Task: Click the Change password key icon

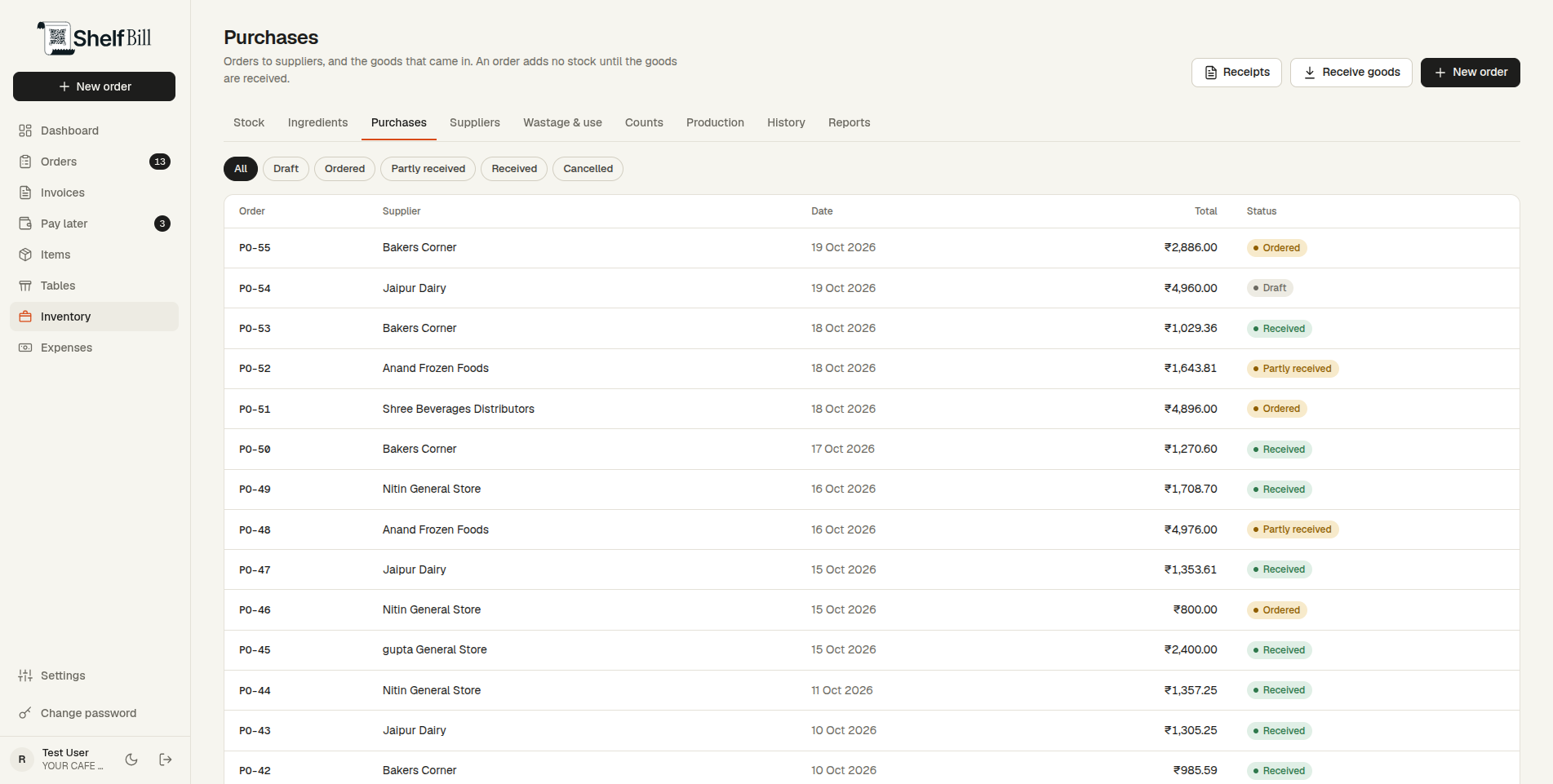Action: [x=25, y=713]
